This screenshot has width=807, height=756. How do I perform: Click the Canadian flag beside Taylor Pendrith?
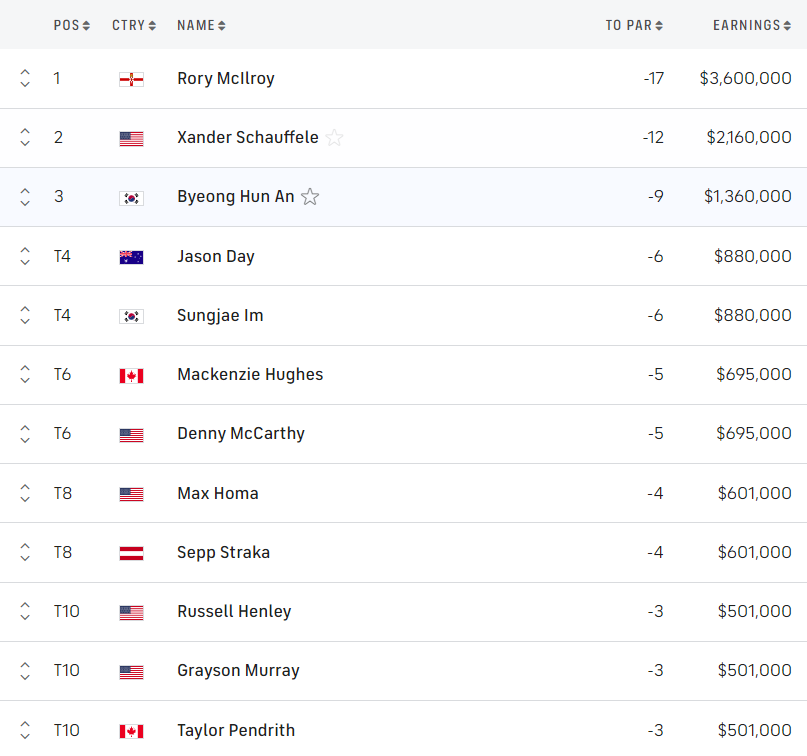coord(131,731)
